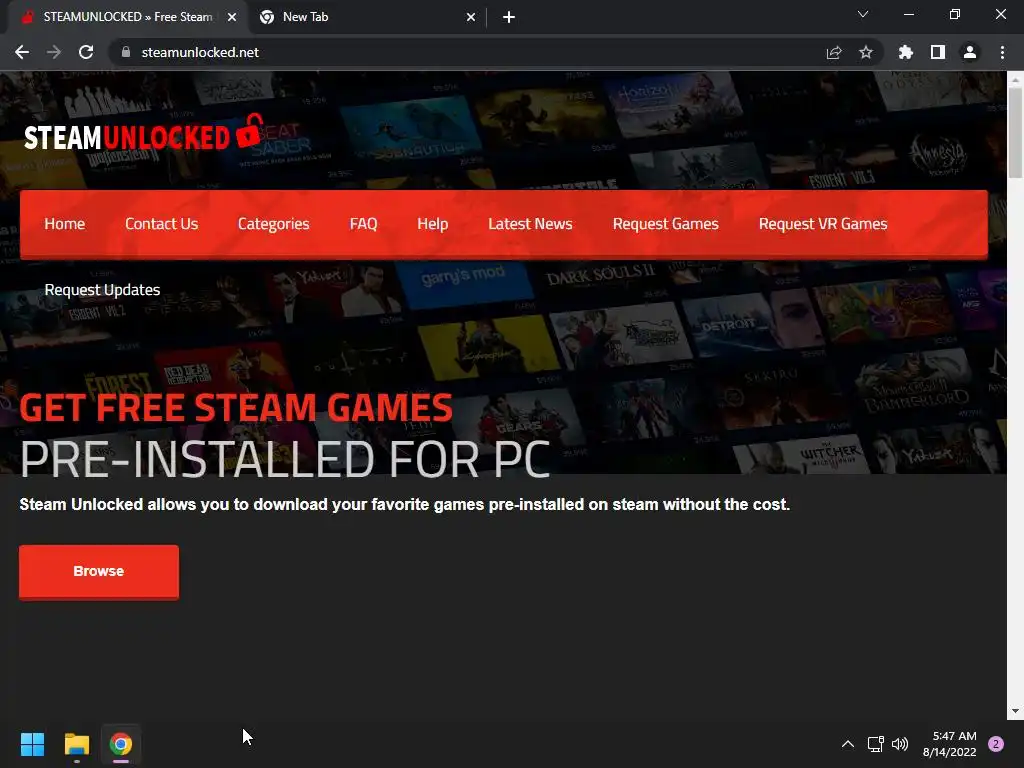The height and width of the screenshot is (768, 1024).
Task: Click the scrollbar down arrow
Action: pyautogui.click(x=1015, y=711)
